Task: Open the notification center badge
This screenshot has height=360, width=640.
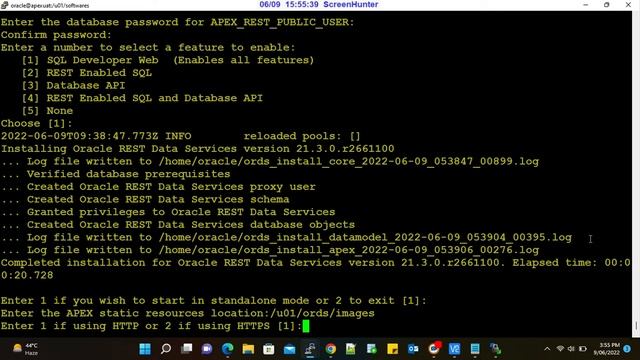Action: (x=627, y=349)
